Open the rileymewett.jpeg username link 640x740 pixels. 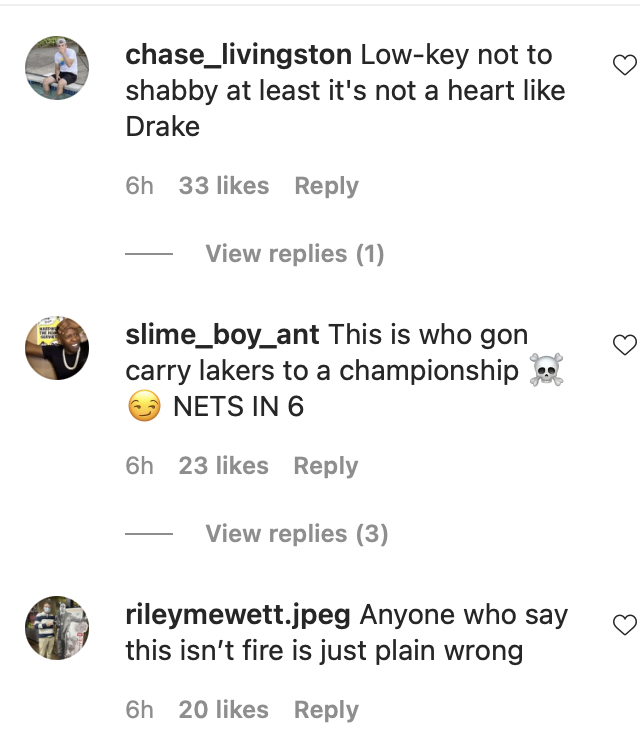[x=237, y=615]
